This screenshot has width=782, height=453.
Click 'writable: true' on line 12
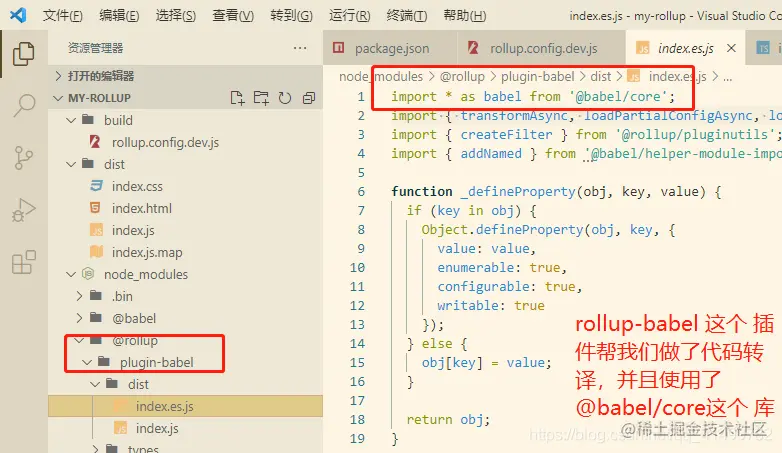coord(491,305)
